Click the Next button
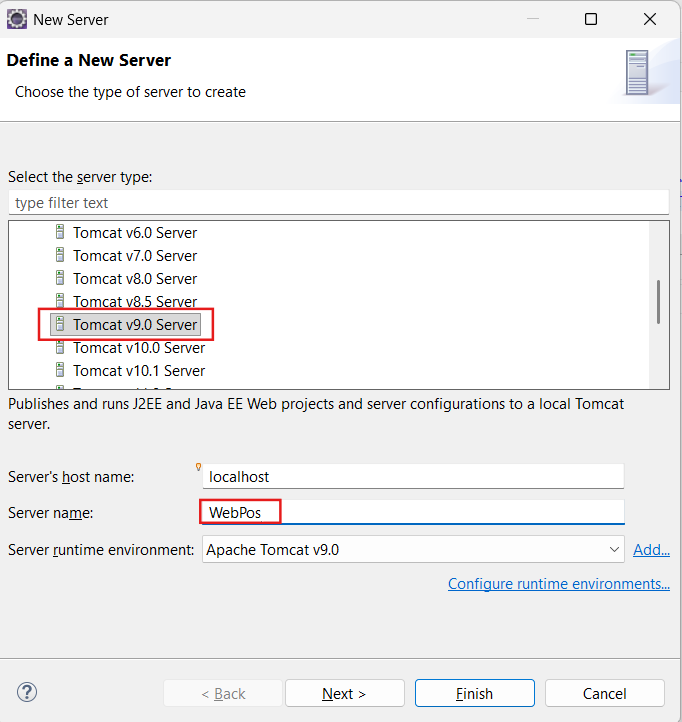The image size is (682, 722). [x=344, y=693]
